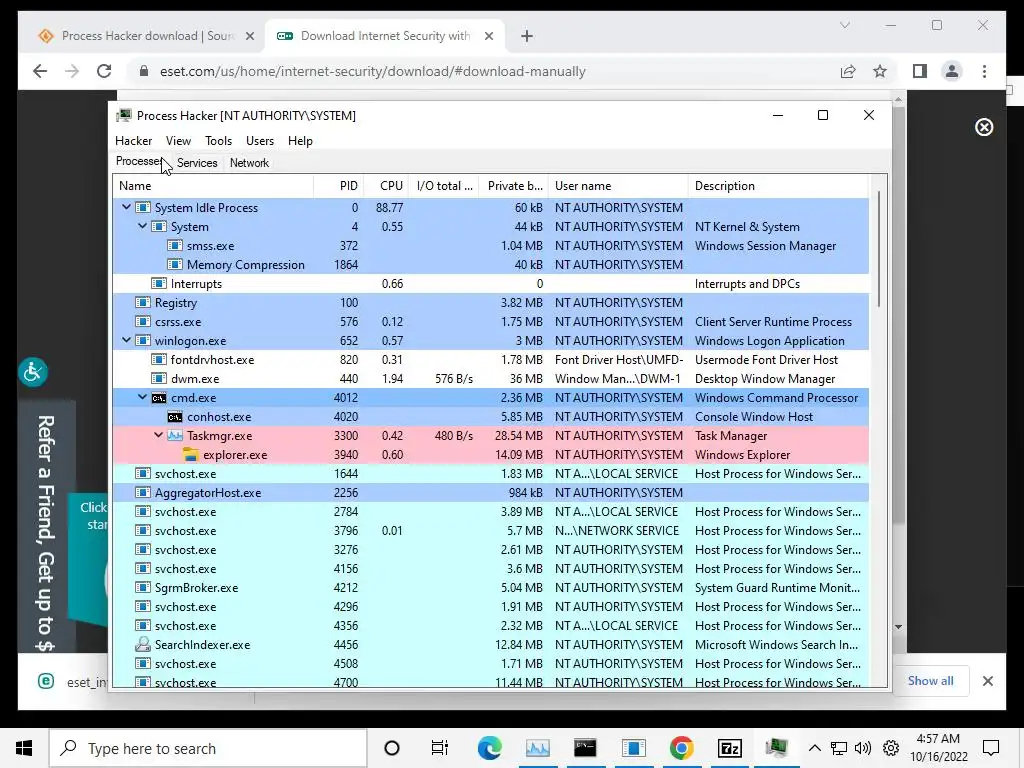Select the csrss.exe process row
Image resolution: width=1024 pixels, height=768 pixels.
[x=490, y=321]
